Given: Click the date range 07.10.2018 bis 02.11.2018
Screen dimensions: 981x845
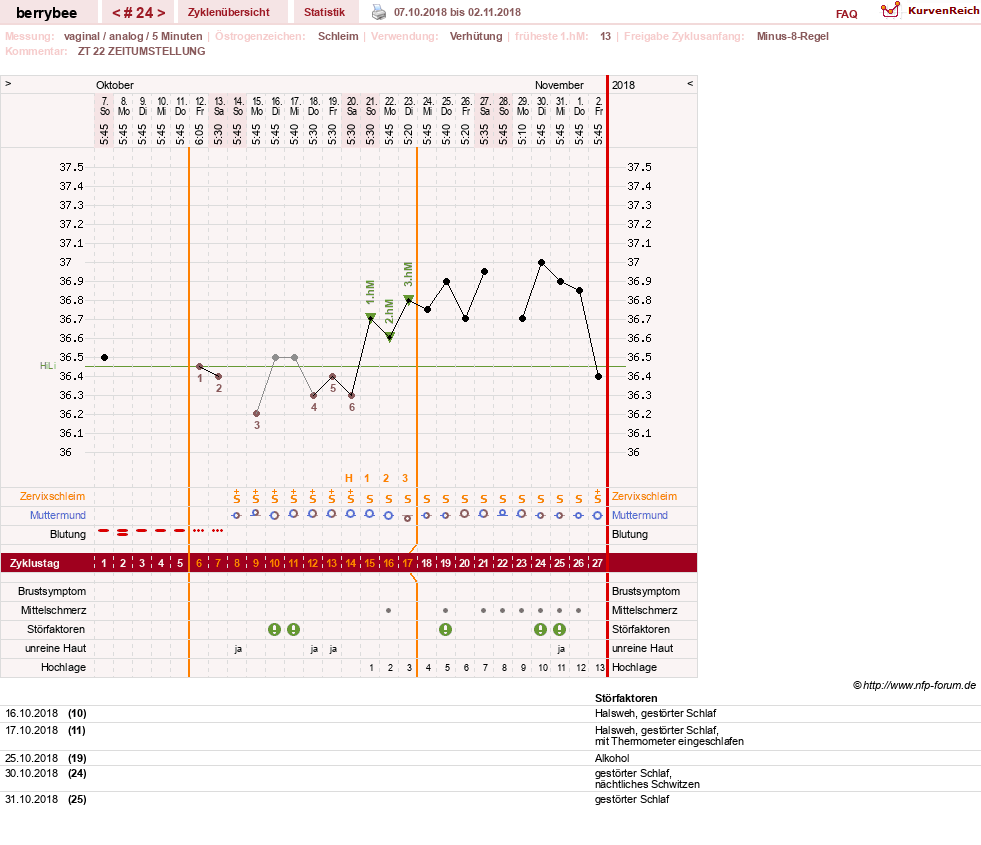Looking at the screenshot, I should coord(457,12).
